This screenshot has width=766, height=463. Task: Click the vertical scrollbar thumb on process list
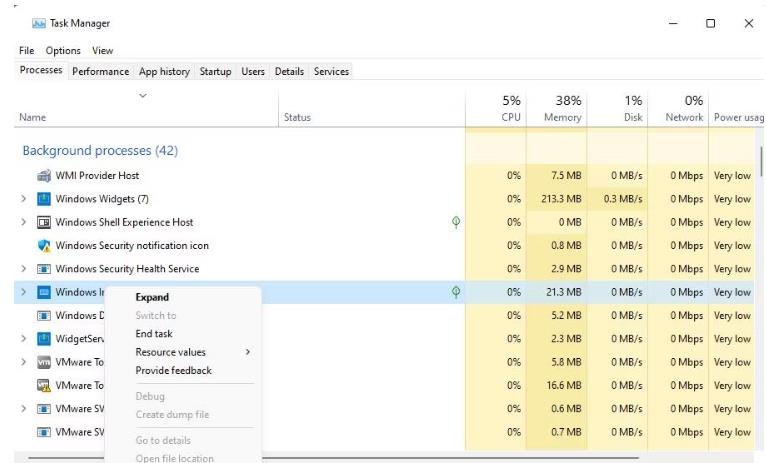(x=761, y=161)
